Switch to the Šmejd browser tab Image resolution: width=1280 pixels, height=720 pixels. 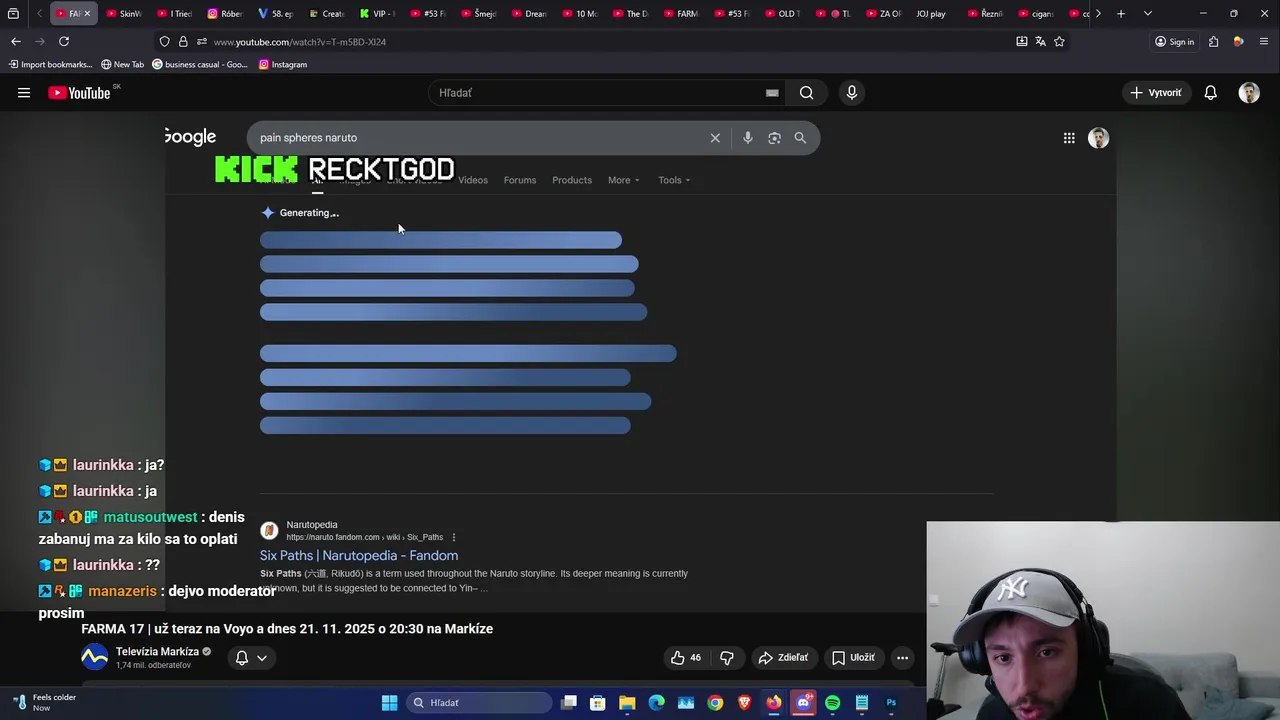(477, 13)
